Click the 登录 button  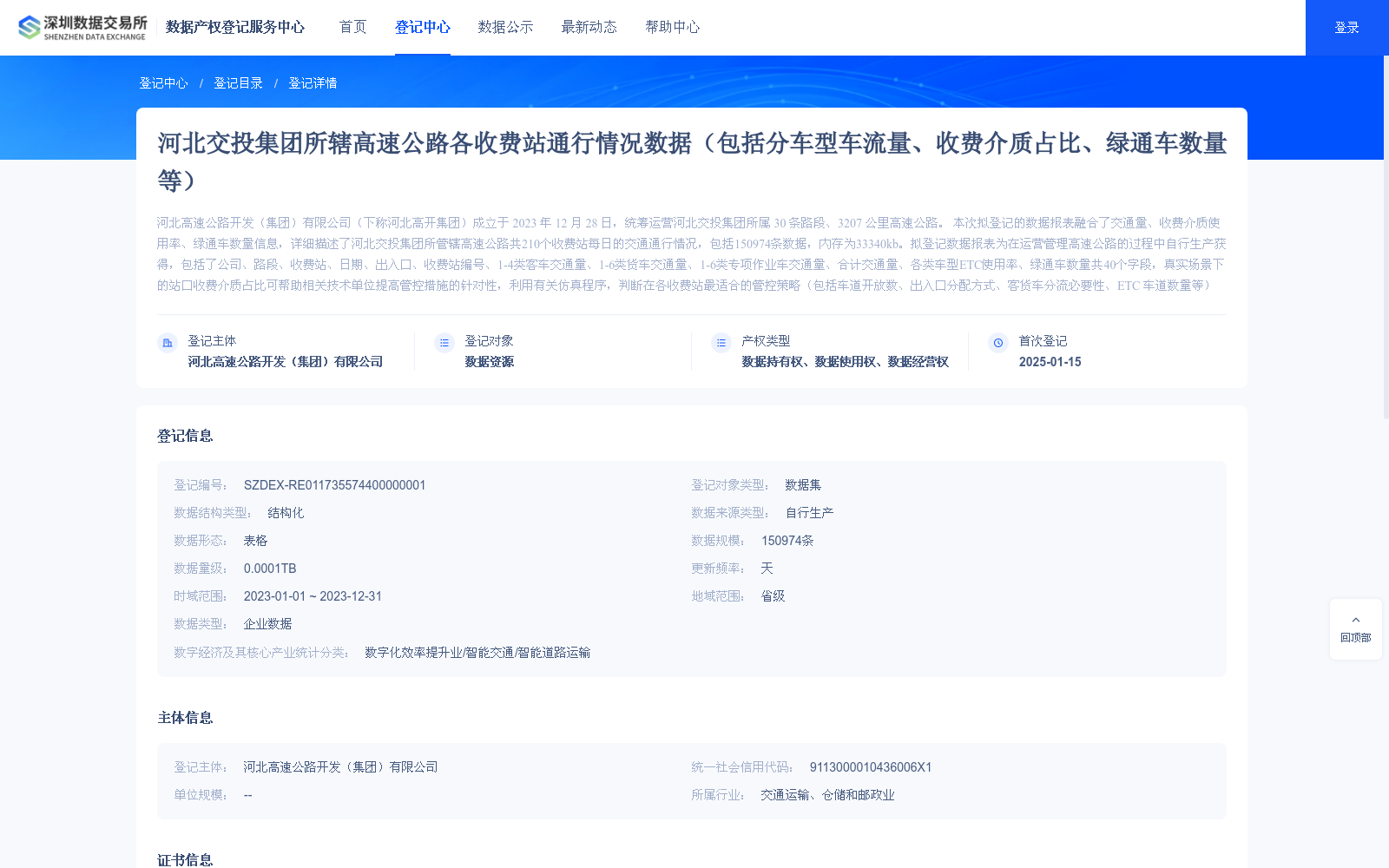1347,28
